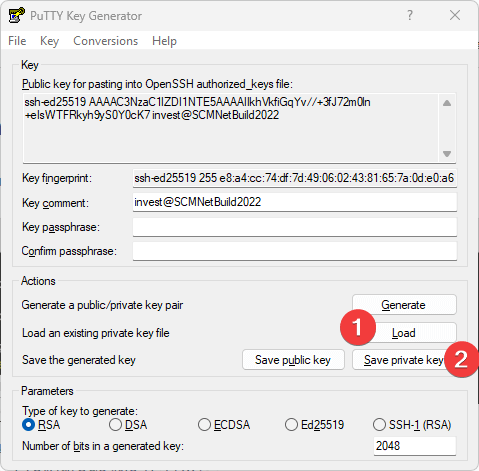Click the 'Public key for pasting' label
This screenshot has width=479, height=471.
157,84
